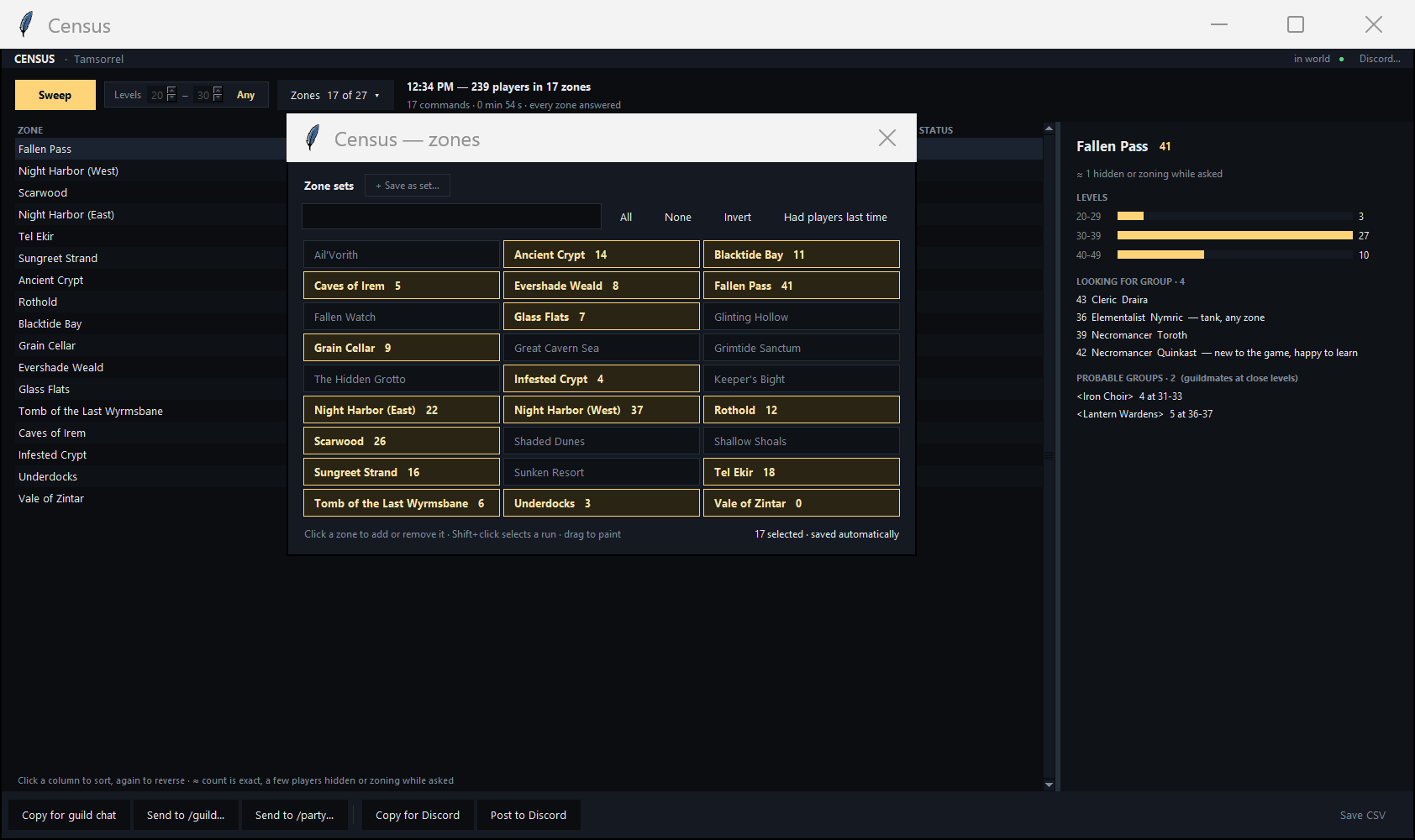
Task: Click the scroll-down arrow of zone list
Action: pyautogui.click(x=1049, y=785)
